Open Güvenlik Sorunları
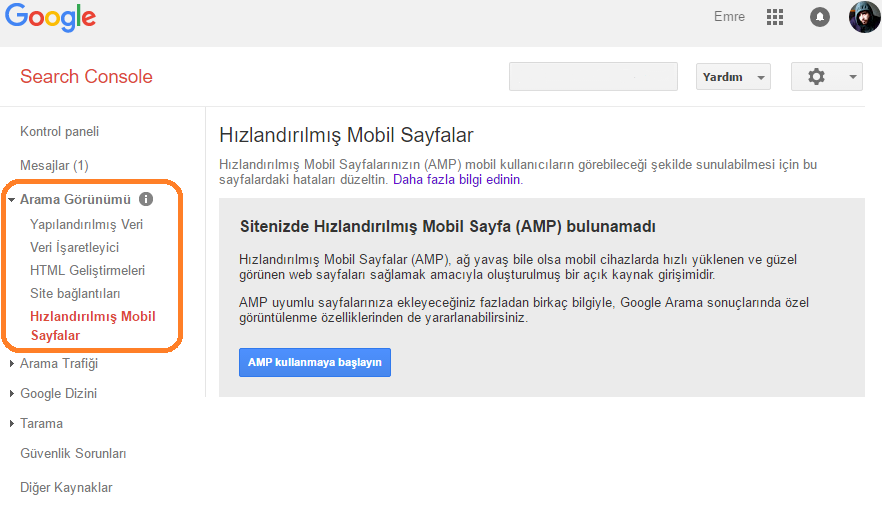The height and width of the screenshot is (506, 882). click(x=73, y=453)
